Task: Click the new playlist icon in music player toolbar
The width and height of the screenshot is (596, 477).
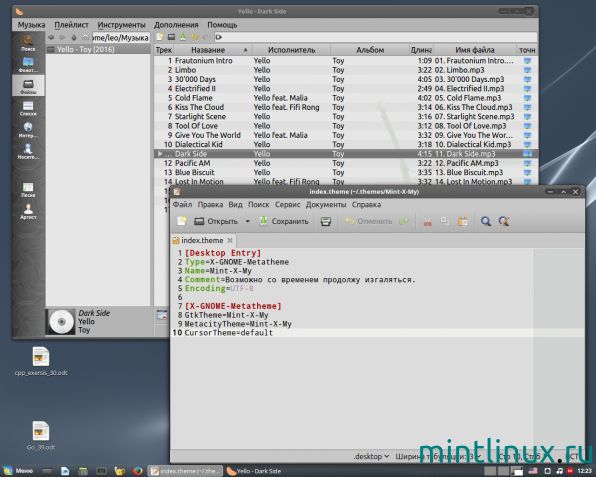Action: [160, 37]
